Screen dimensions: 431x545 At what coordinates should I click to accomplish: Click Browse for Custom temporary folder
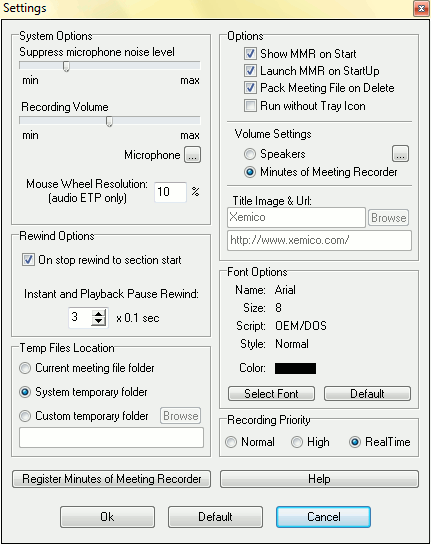[x=180, y=416]
